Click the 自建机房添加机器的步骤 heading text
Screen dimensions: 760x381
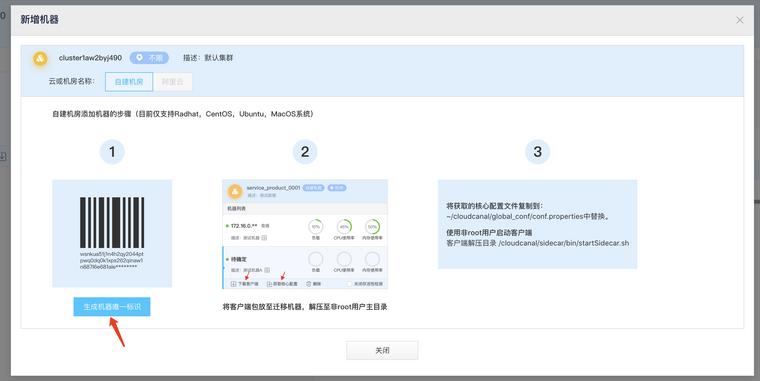coord(183,114)
